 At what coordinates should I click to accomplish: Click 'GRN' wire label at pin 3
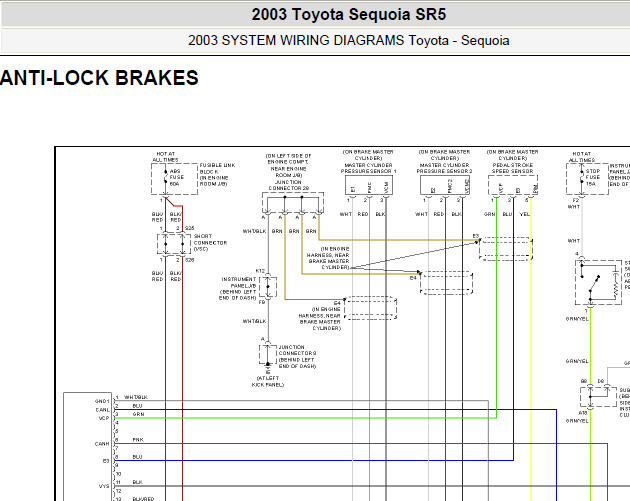(138, 414)
